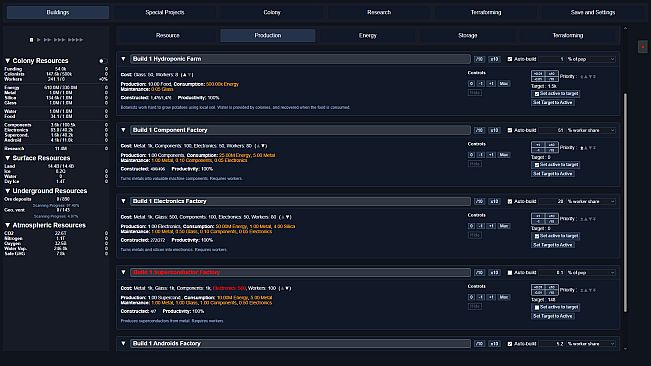
Task: Click +1 control for Superconductor Factory
Action: [x=491, y=297]
